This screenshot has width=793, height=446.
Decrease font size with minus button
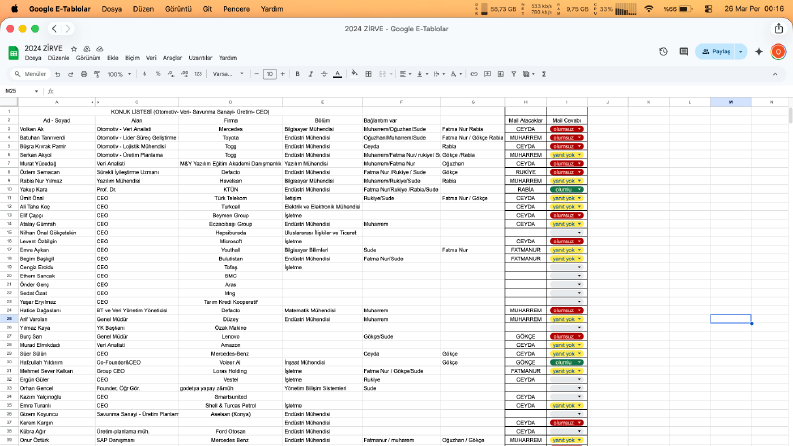point(256,74)
